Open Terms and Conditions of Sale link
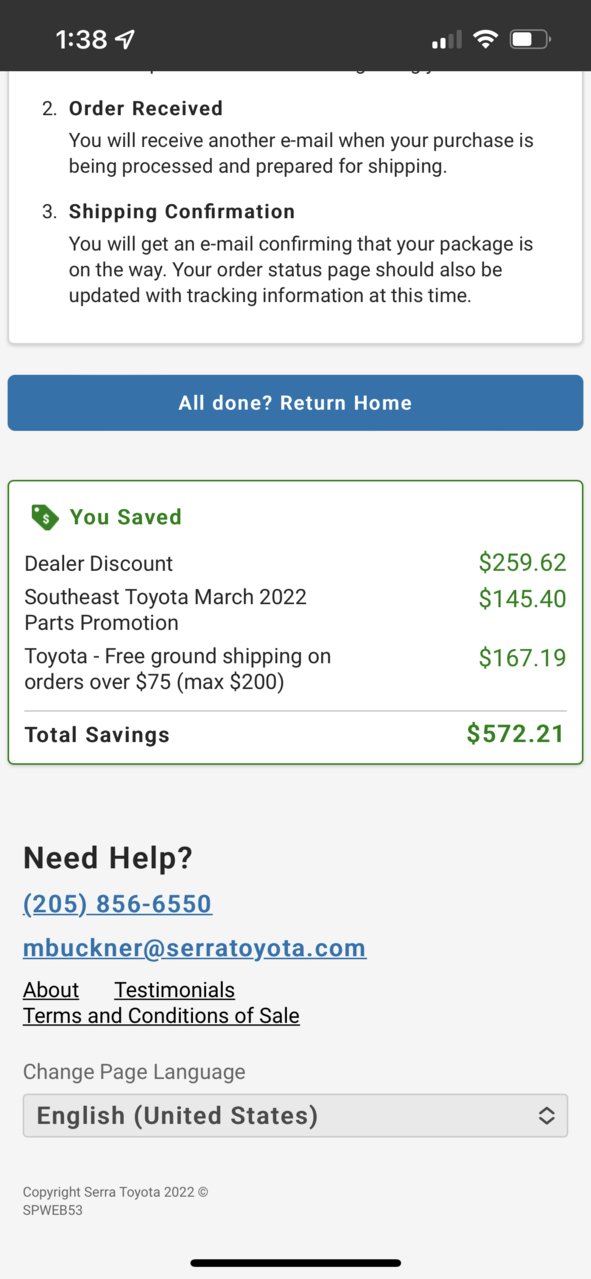This screenshot has width=591, height=1279. (161, 1016)
